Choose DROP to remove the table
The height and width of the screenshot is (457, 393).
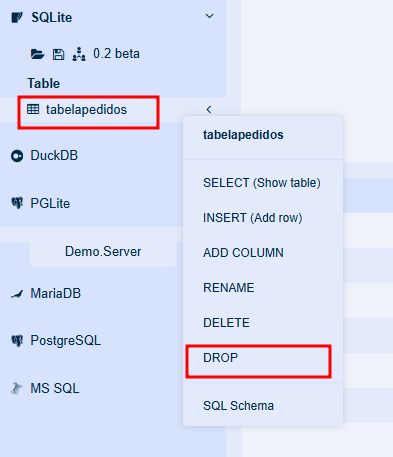(x=220, y=358)
